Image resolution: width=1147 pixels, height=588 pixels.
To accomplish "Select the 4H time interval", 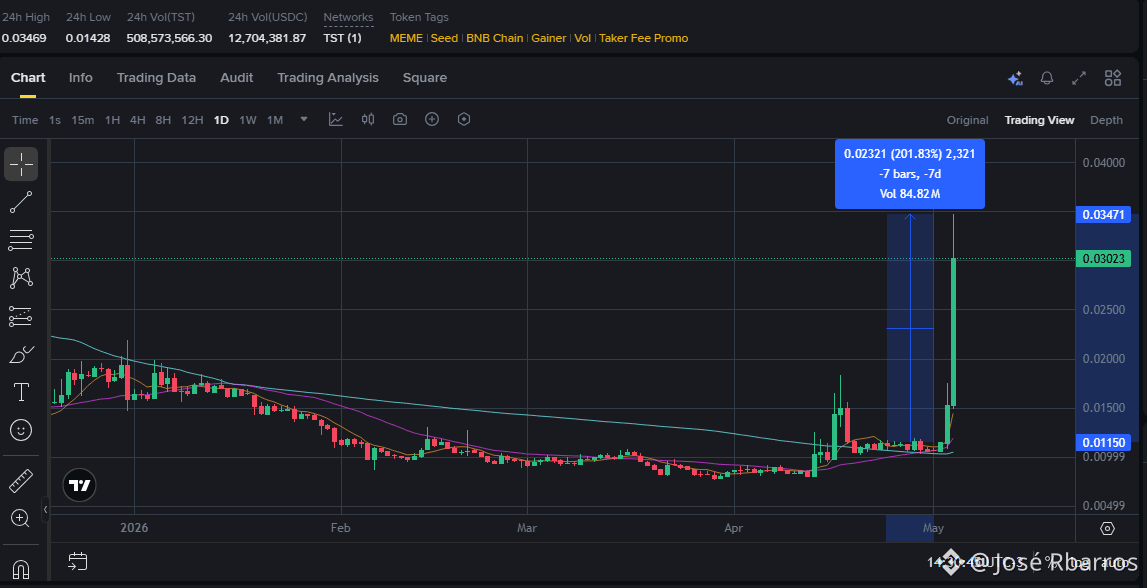I will click(138, 120).
